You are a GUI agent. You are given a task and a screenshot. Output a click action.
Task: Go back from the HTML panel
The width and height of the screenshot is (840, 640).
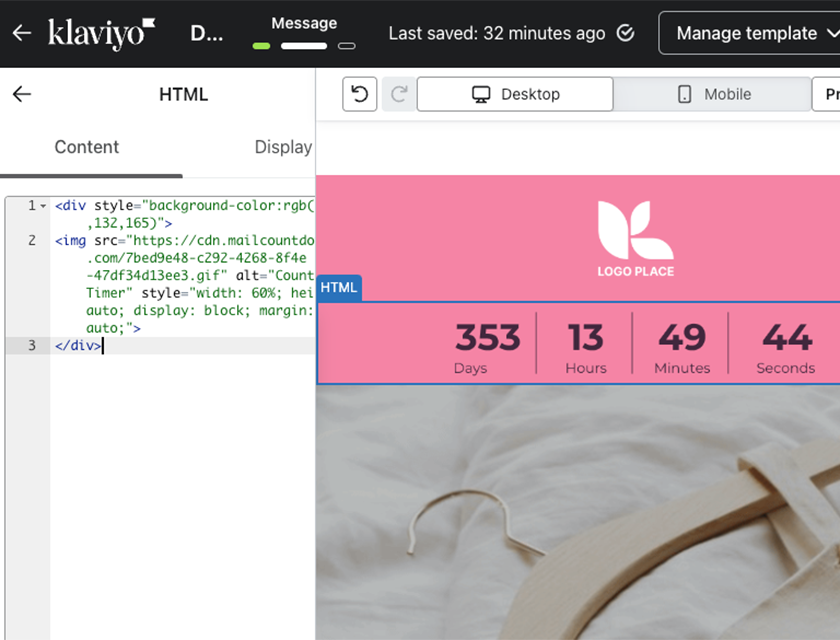pos(22,94)
